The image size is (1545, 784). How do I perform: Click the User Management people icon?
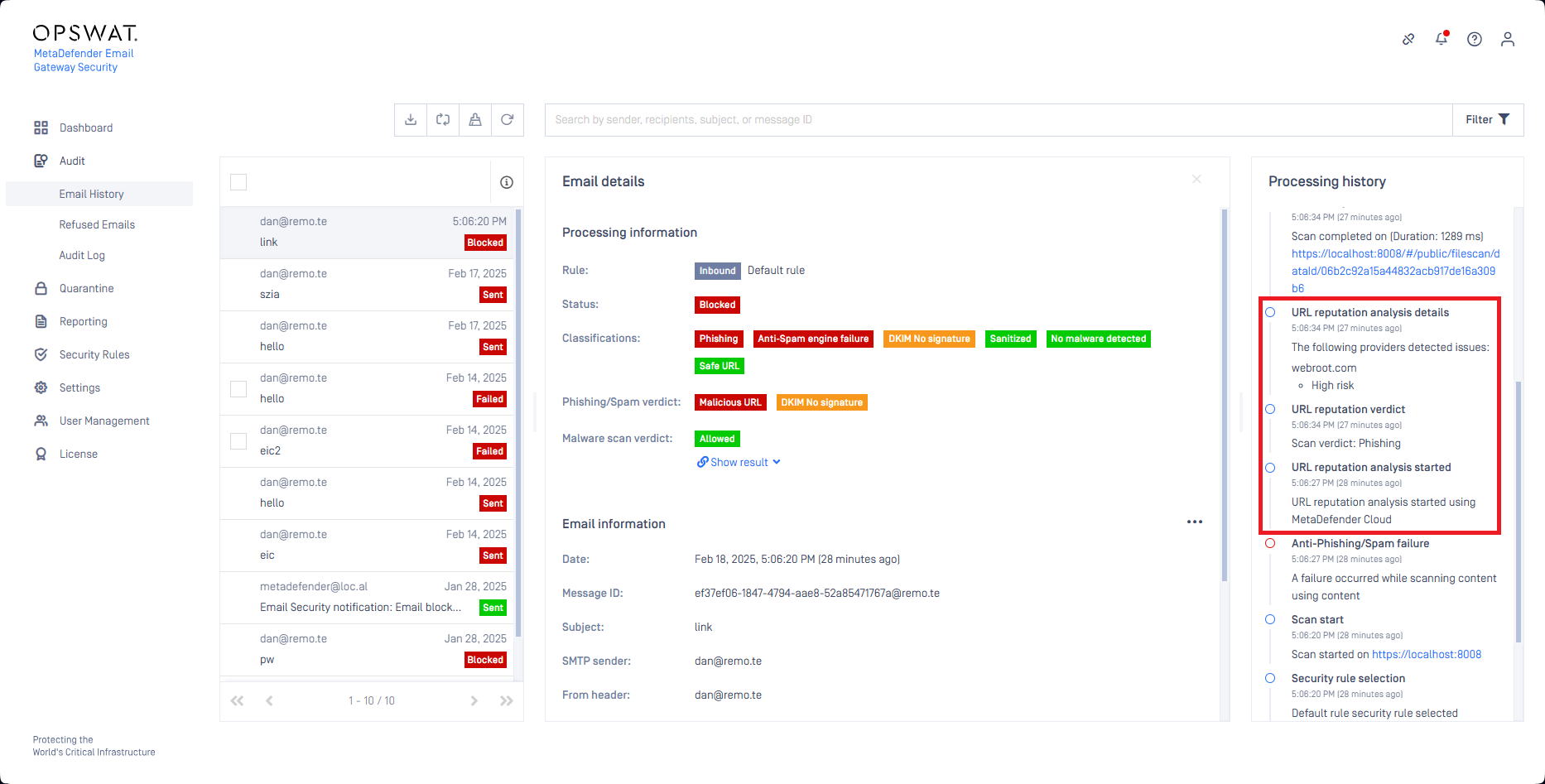tap(41, 421)
